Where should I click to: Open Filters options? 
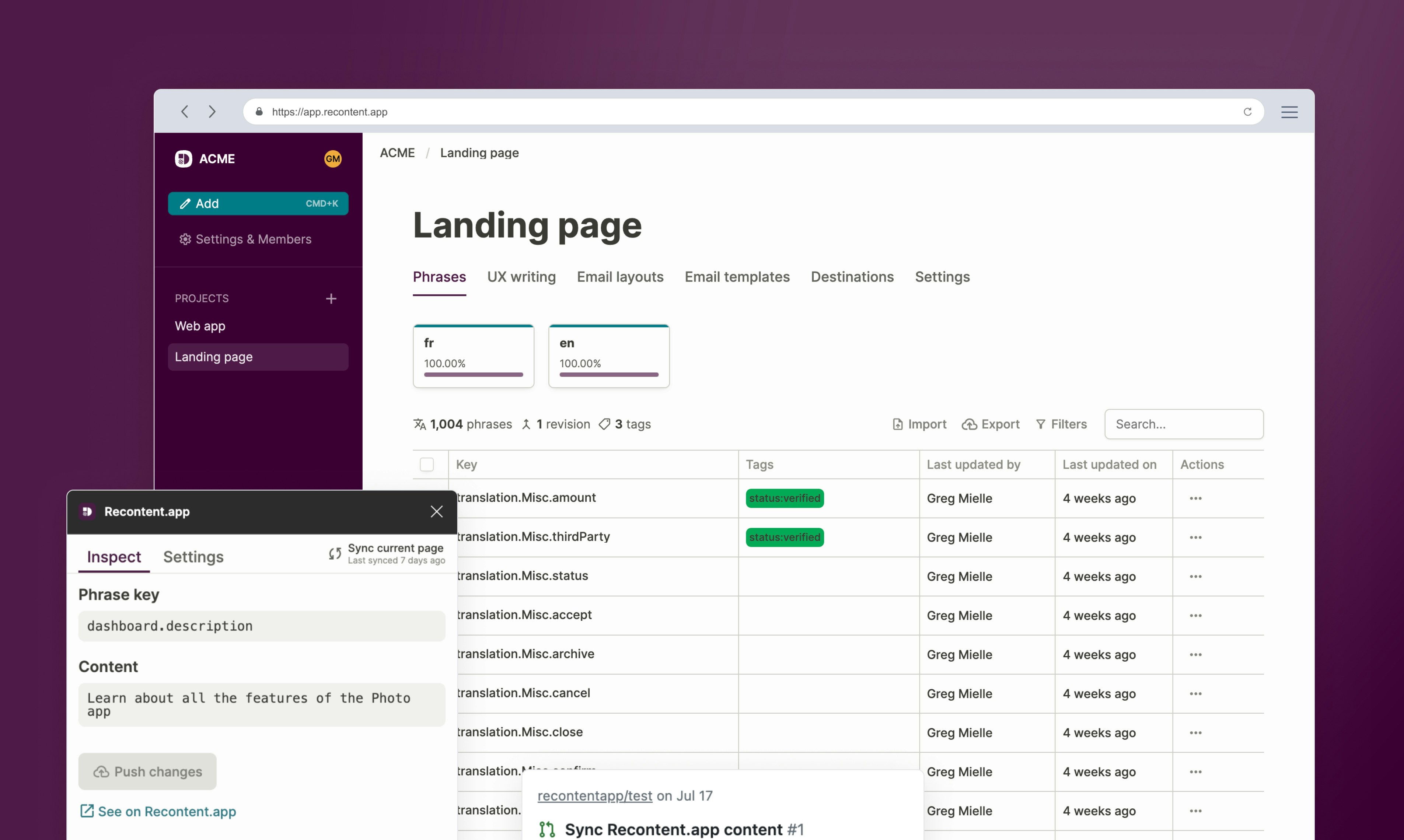1061,424
